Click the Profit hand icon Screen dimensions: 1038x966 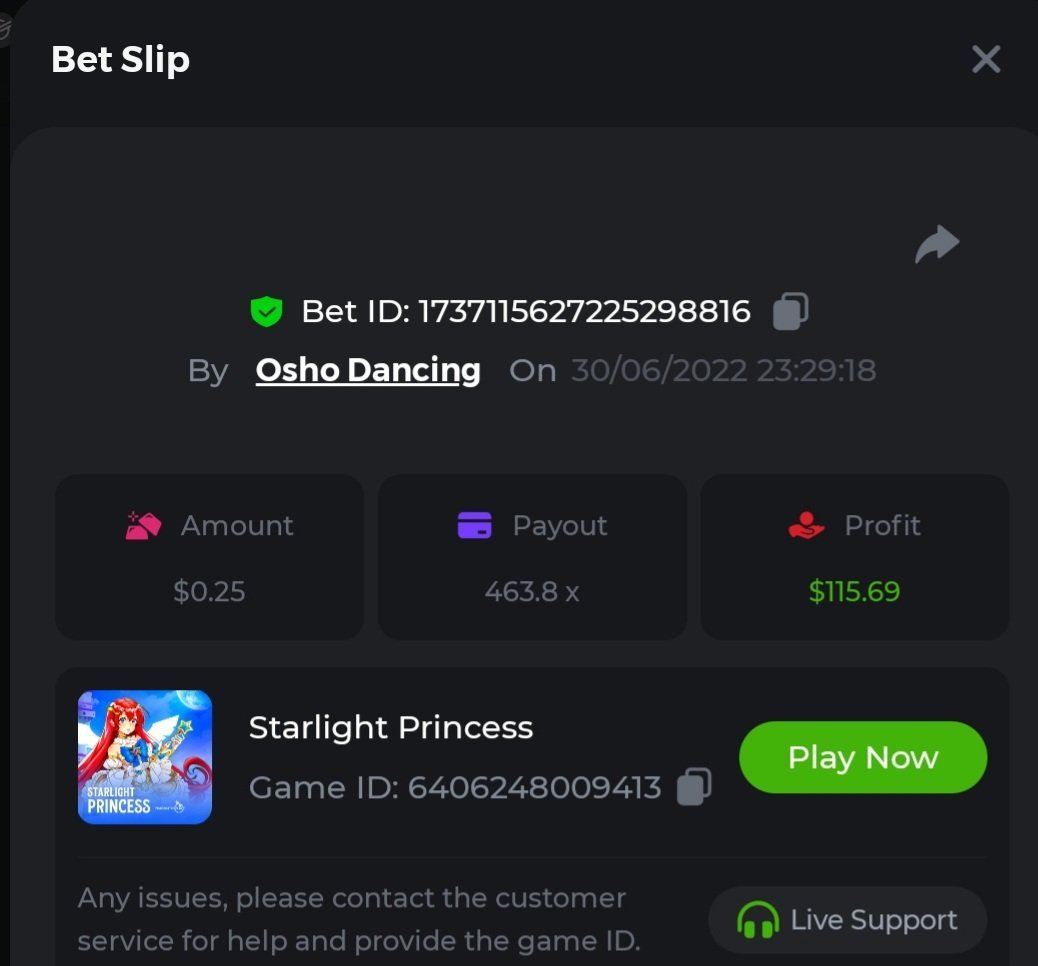click(x=806, y=525)
